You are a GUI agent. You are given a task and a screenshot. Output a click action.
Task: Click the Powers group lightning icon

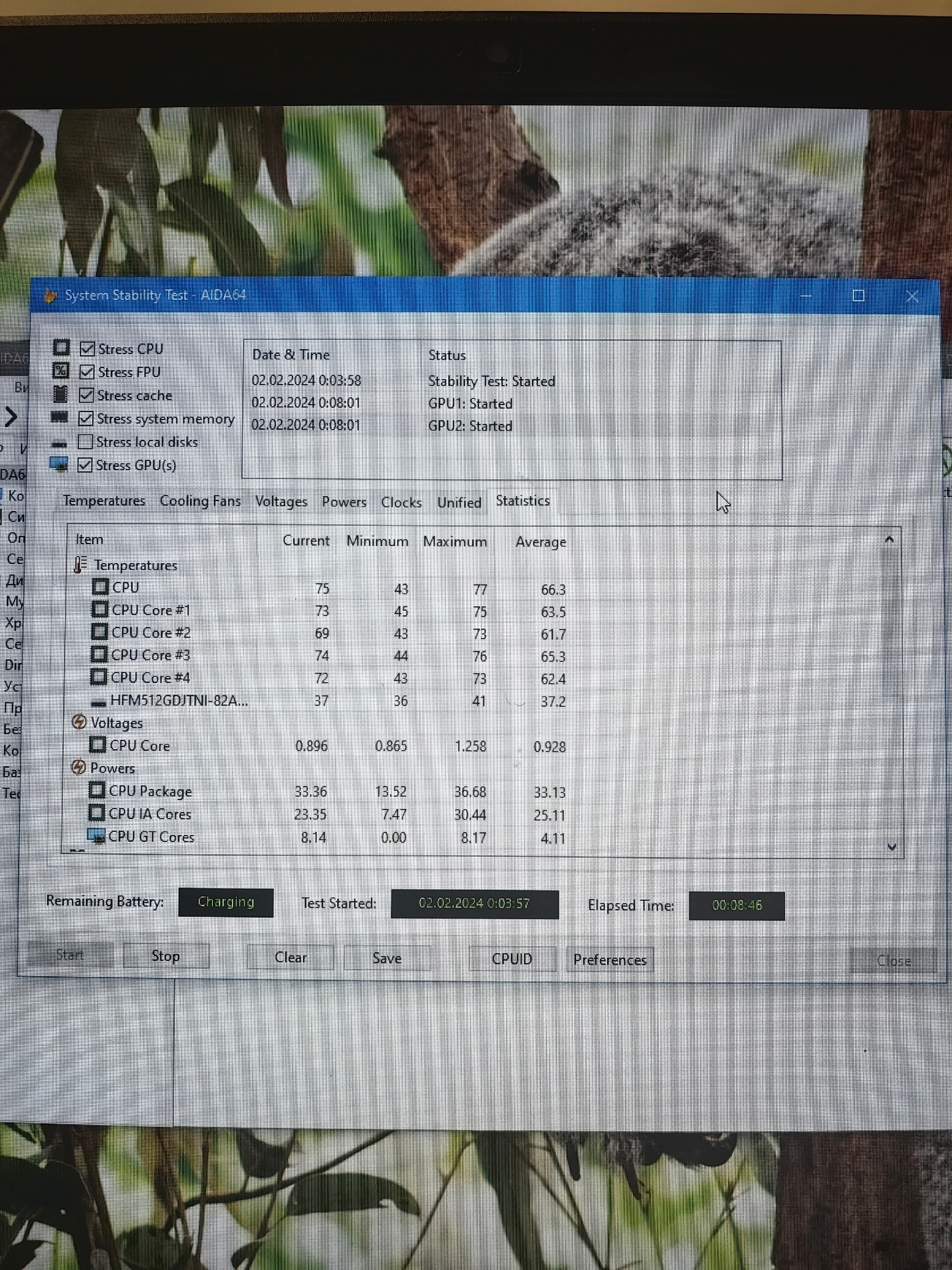click(x=78, y=767)
